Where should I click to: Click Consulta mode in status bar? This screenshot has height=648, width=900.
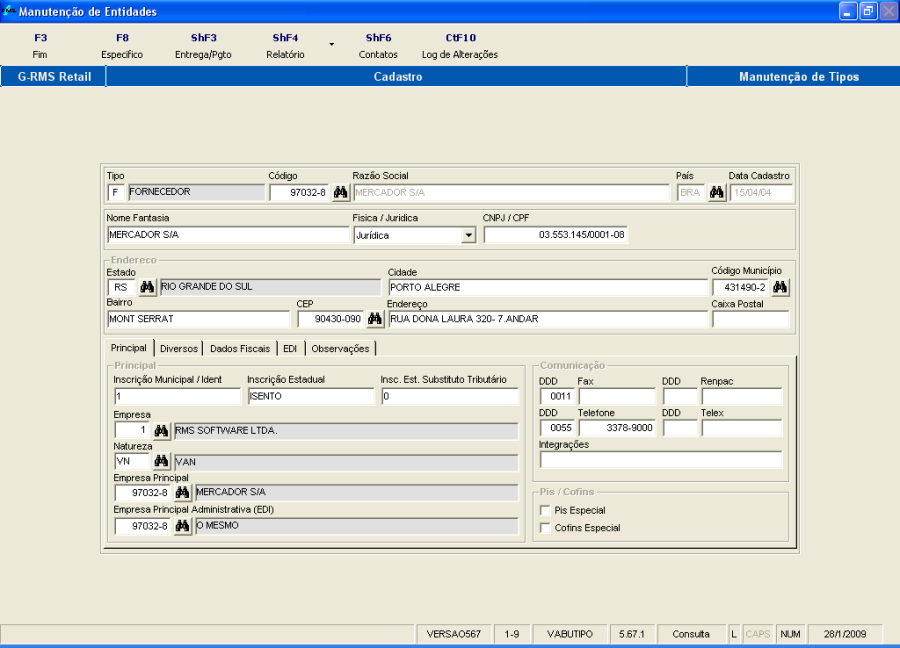[691, 634]
